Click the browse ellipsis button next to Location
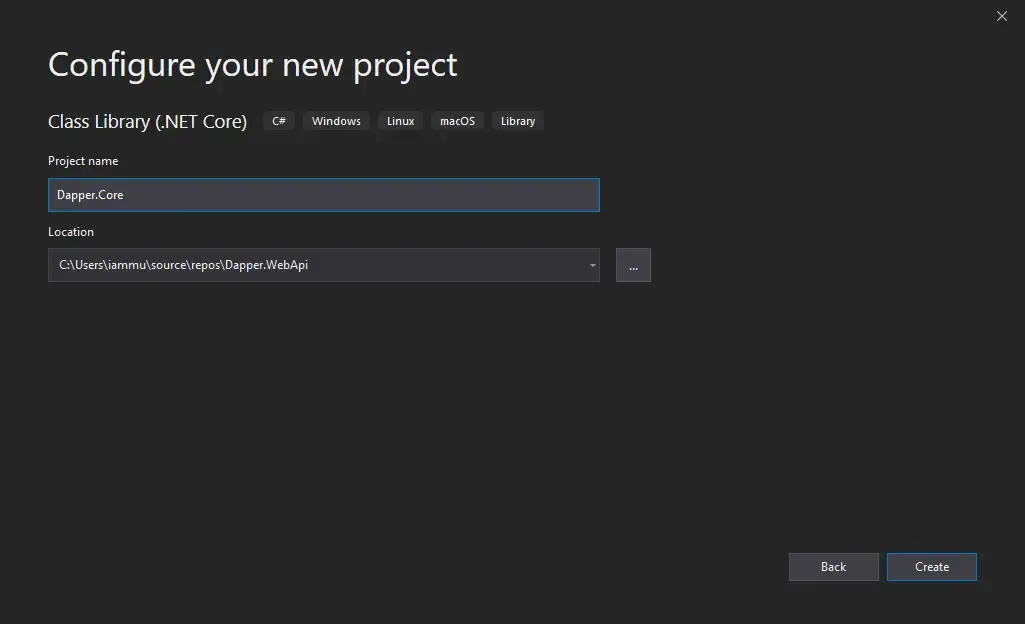This screenshot has width=1025, height=624. (633, 265)
